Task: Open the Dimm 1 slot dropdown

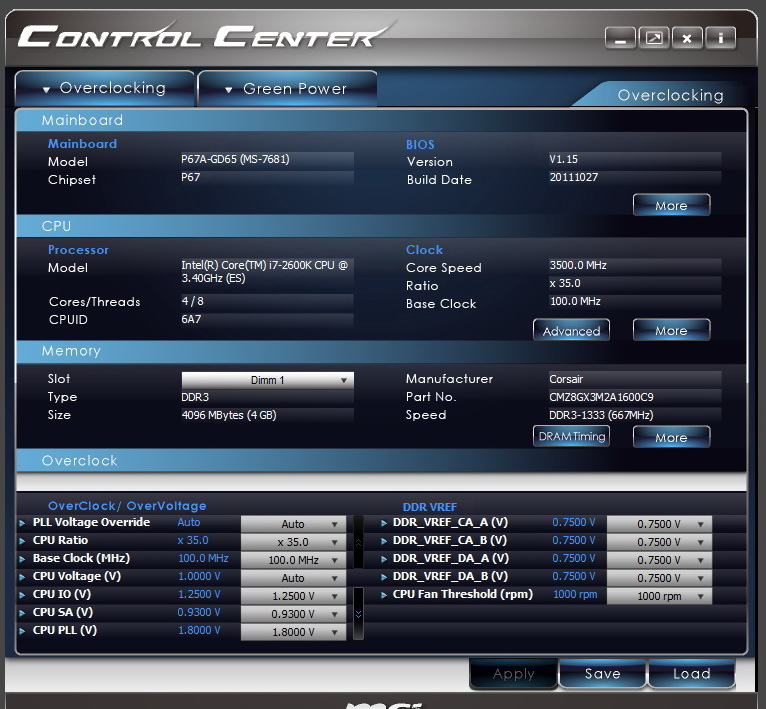Action: click(x=268, y=380)
